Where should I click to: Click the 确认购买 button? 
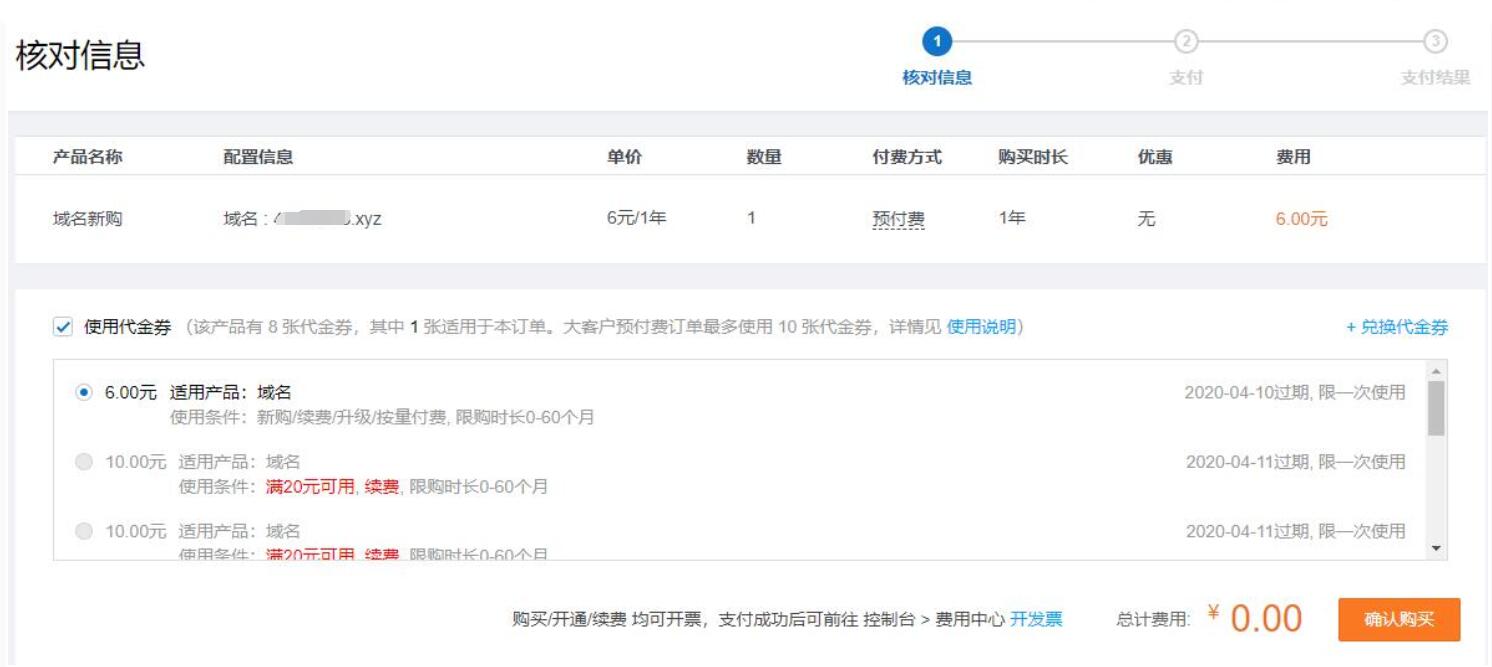pyautogui.click(x=1399, y=619)
